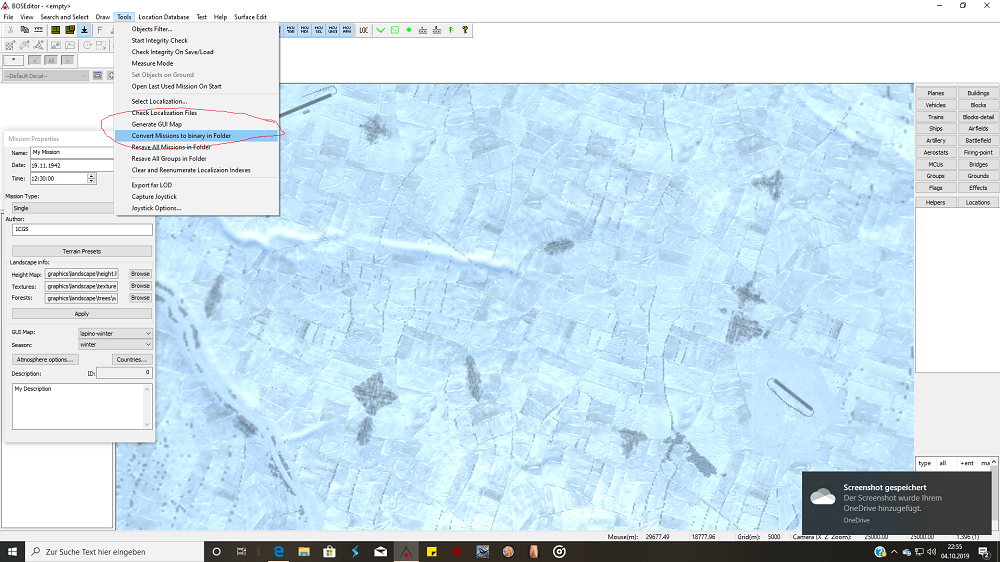Image resolution: width=1000 pixels, height=562 pixels.
Task: Open the Season winter dropdown
Action: pyautogui.click(x=115, y=344)
